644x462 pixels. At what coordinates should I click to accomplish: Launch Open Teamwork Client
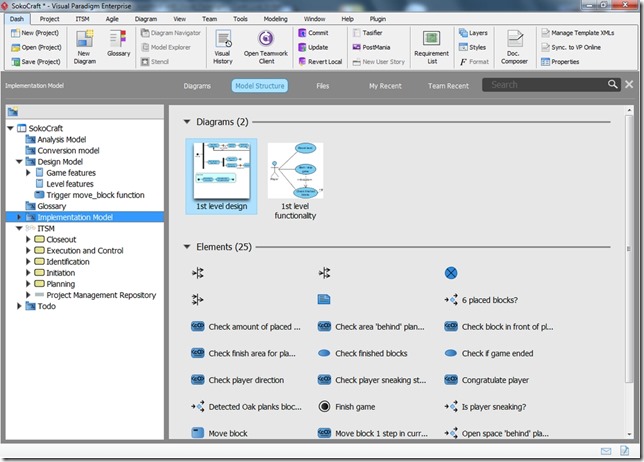(x=266, y=47)
